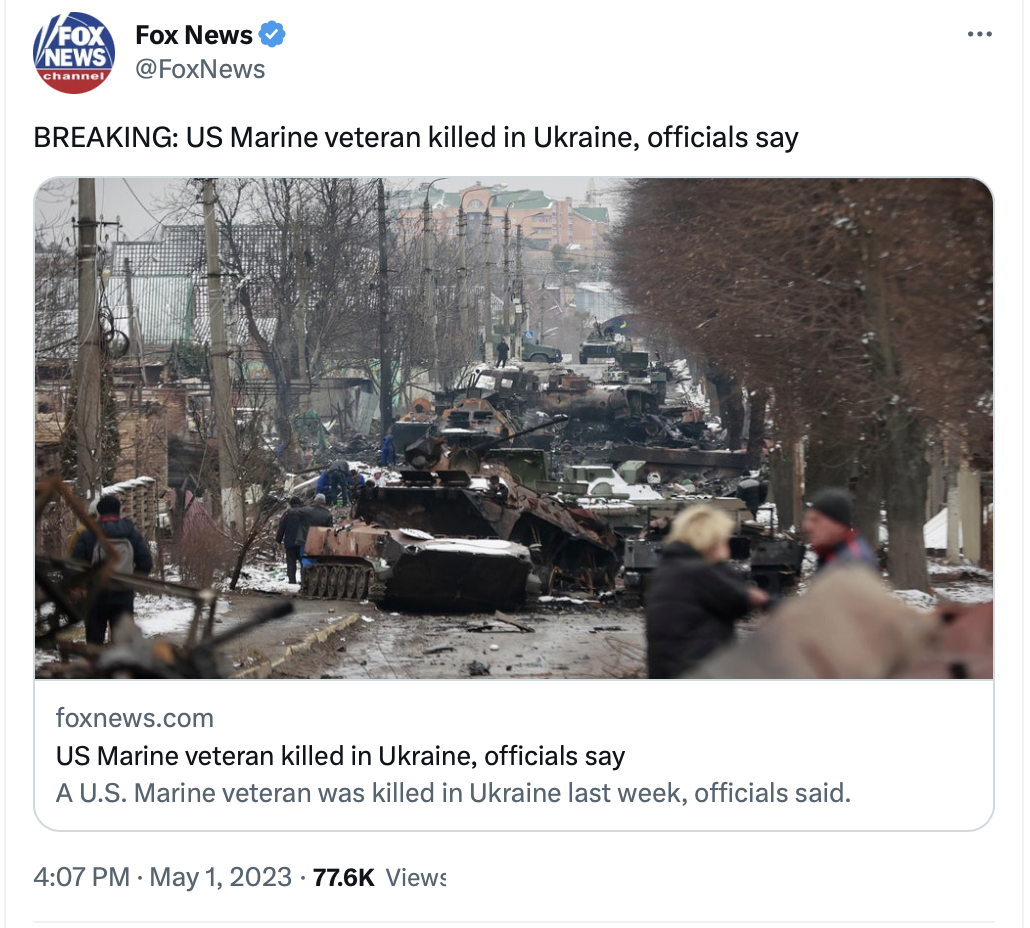This screenshot has height=928, width=1030.
Task: Open the Fox News profile avatar
Action: pos(74,53)
